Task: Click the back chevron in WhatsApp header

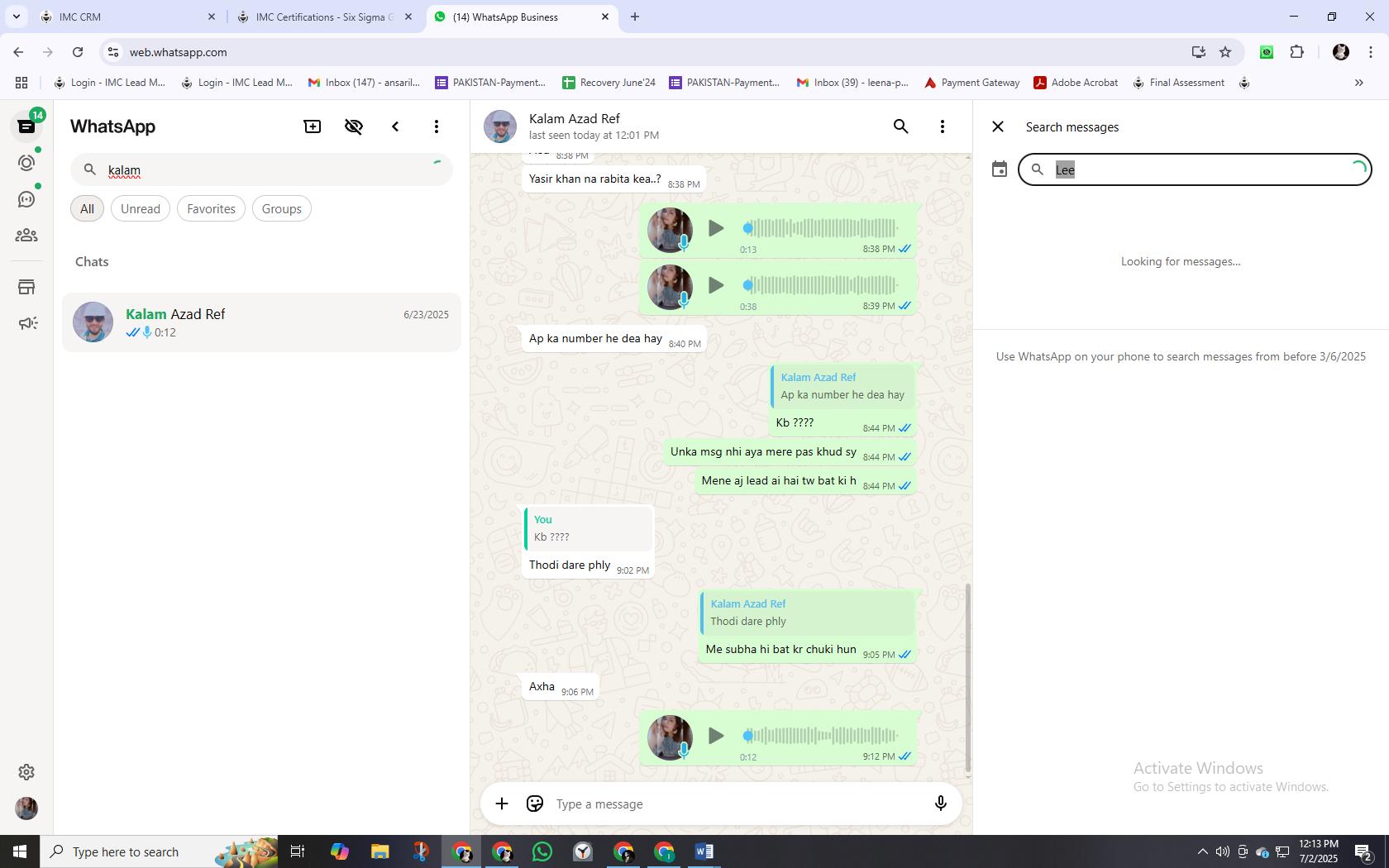Action: point(395,126)
